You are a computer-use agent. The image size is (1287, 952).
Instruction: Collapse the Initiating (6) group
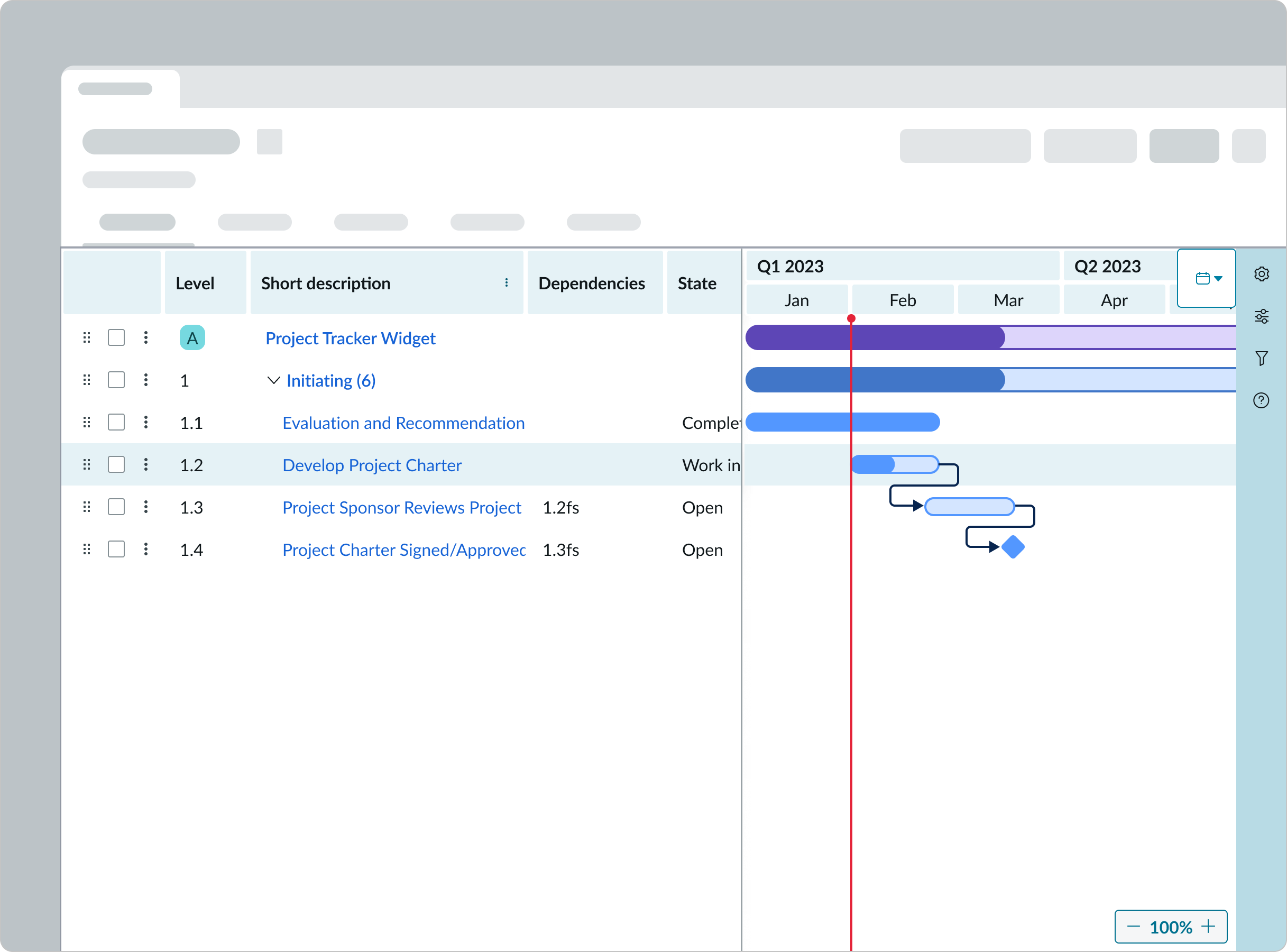pyautogui.click(x=274, y=380)
